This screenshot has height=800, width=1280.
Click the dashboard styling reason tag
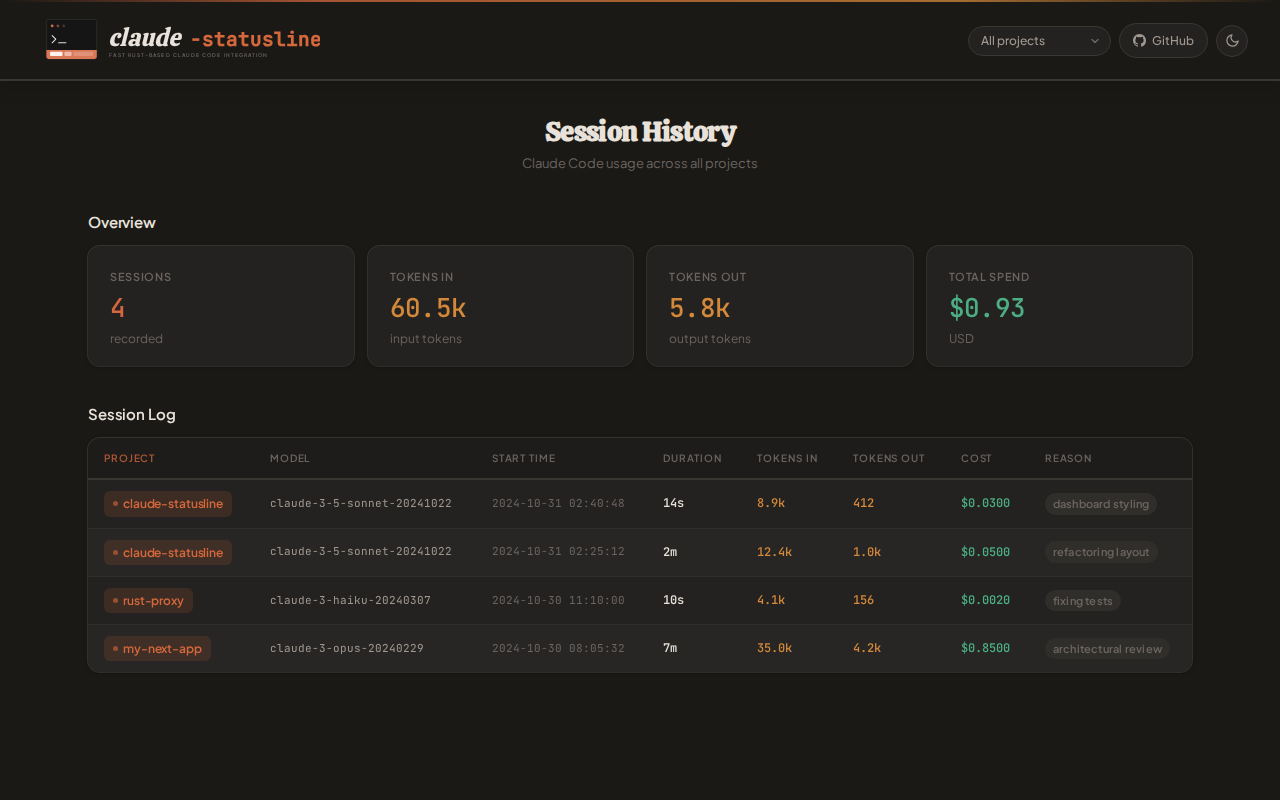click(1100, 504)
